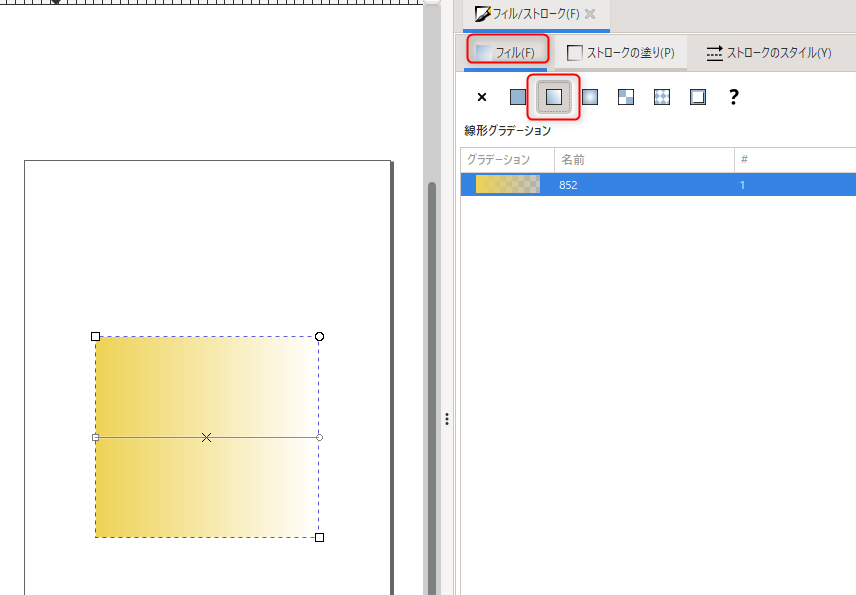Choose the Pattern fill icon

(662, 97)
